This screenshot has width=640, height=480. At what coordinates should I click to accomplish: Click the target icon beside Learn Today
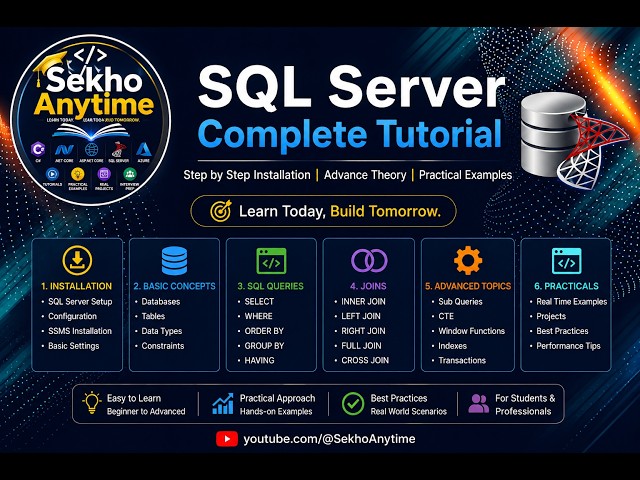tap(221, 211)
